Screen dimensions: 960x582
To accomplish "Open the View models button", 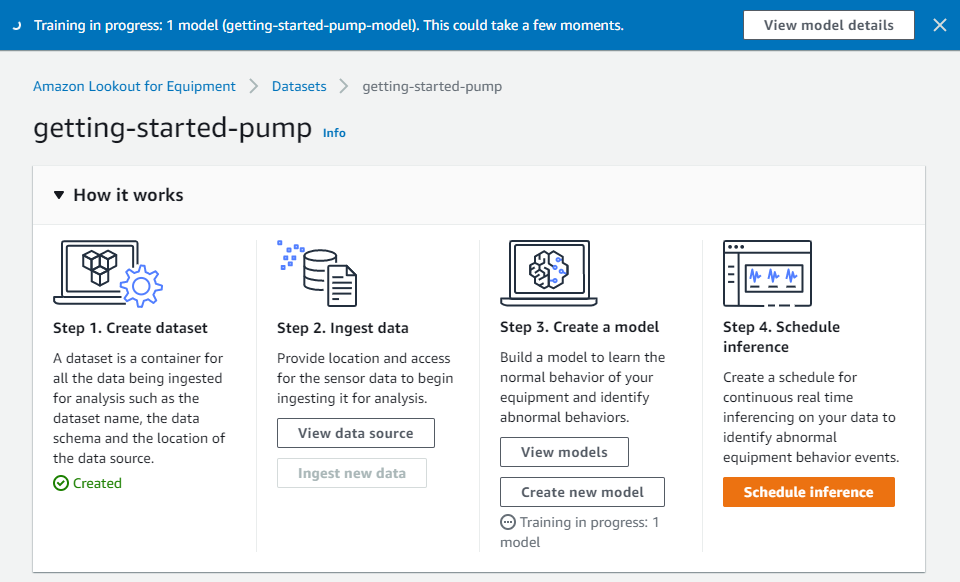I will pos(564,452).
